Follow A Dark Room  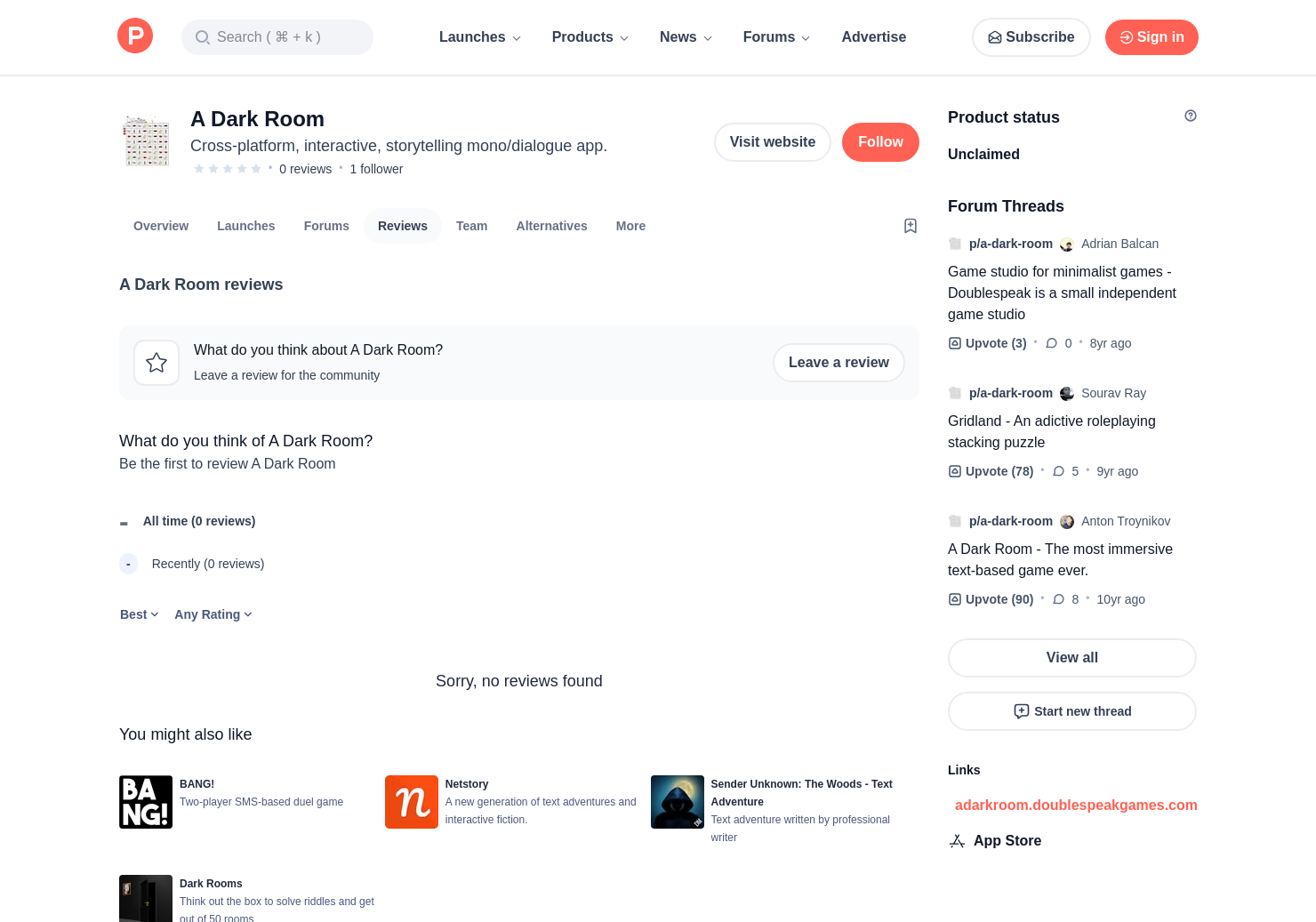[880, 142]
